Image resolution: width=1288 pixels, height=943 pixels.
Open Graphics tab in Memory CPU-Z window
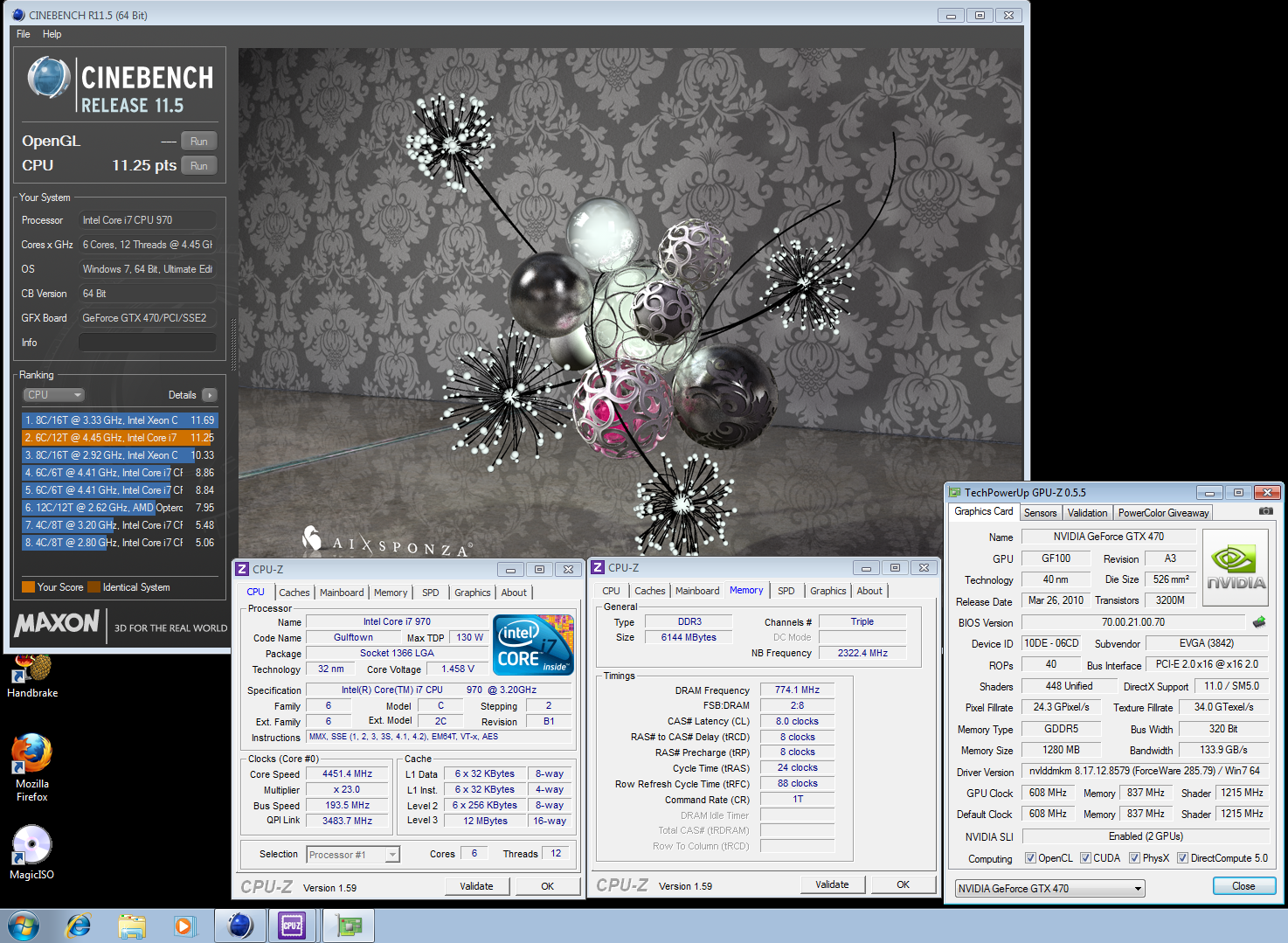tap(828, 591)
